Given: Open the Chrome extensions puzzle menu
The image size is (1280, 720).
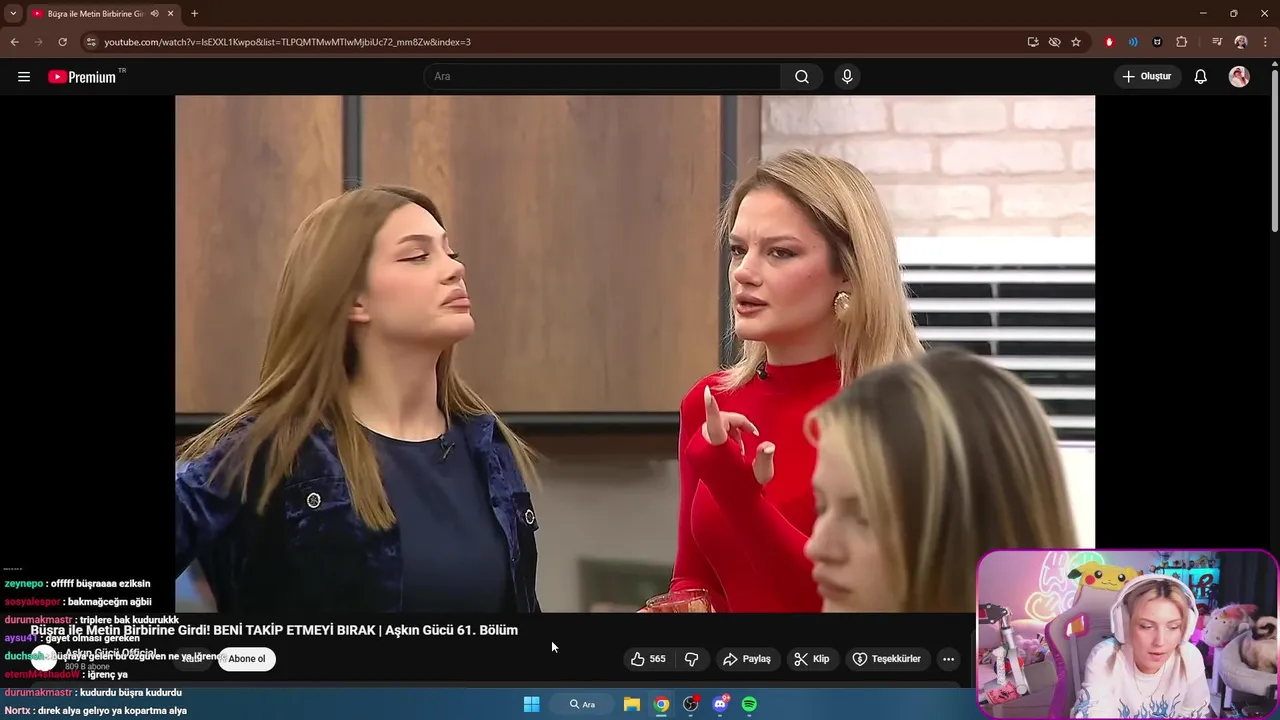Looking at the screenshot, I should click(x=1182, y=42).
